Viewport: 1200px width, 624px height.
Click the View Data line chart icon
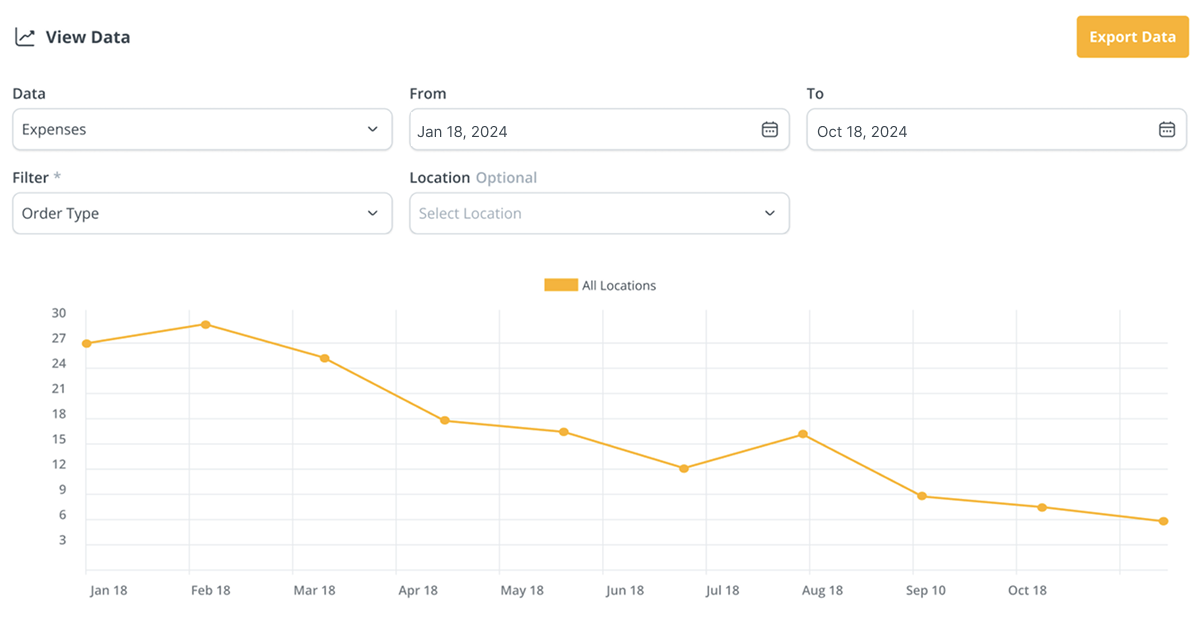[25, 37]
